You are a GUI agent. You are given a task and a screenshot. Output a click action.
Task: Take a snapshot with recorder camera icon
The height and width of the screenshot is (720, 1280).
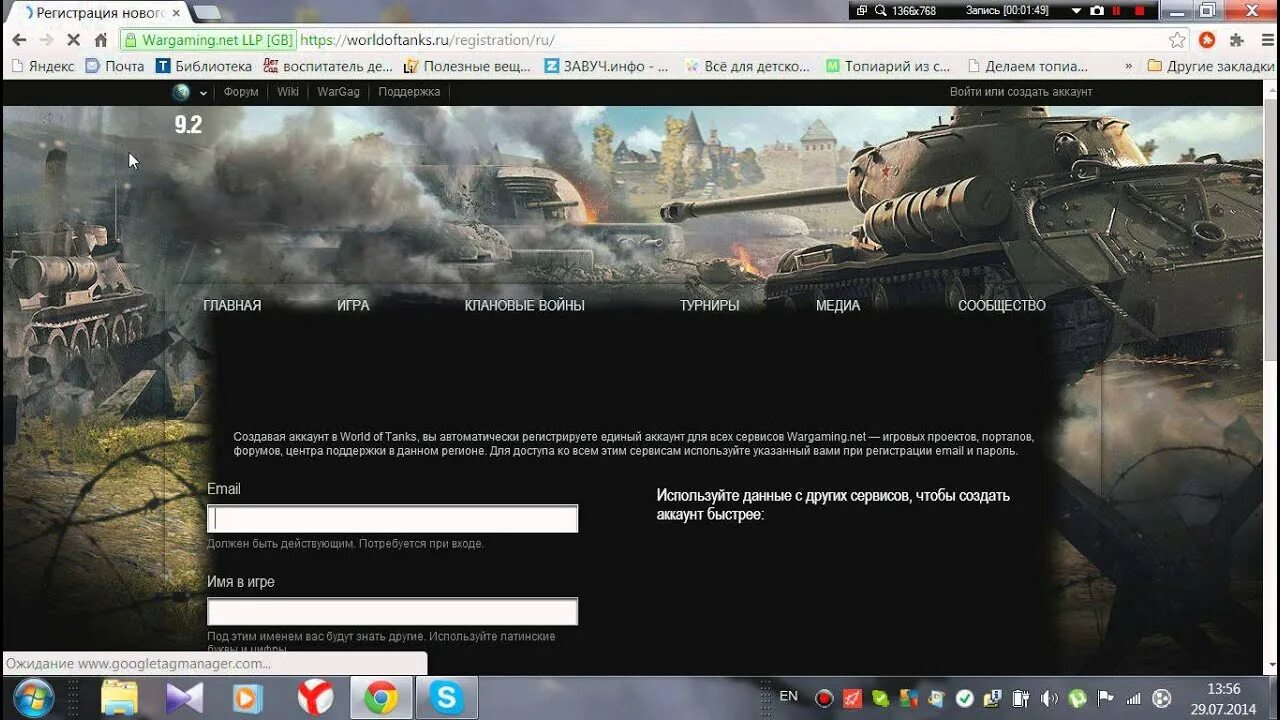point(1097,10)
